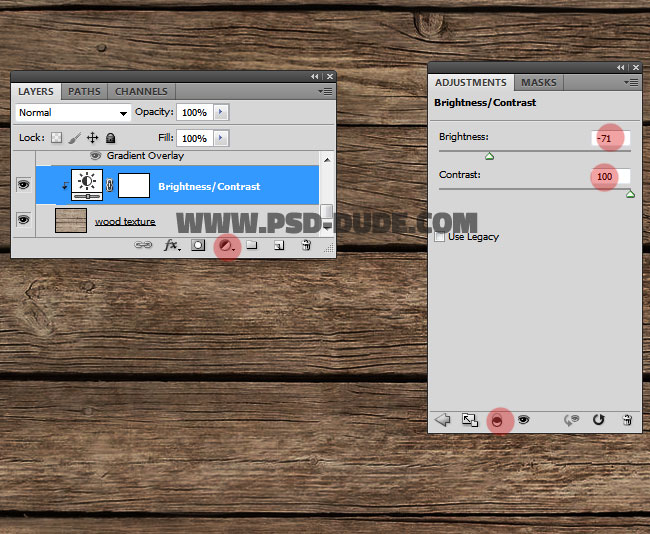Image resolution: width=650 pixels, height=534 pixels.
Task: Click the Brightness slider handle
Action: click(489, 156)
